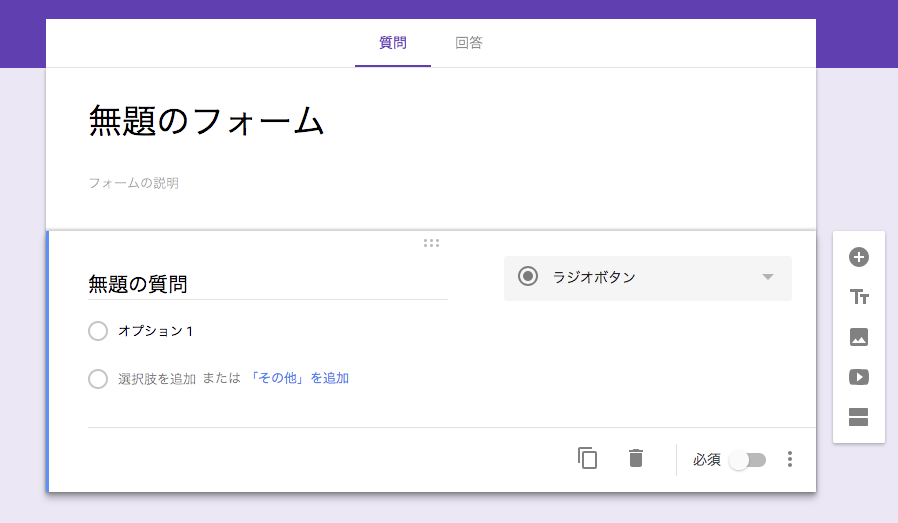
Task: Open the ラジオボタン question type dropdown
Action: [648, 278]
